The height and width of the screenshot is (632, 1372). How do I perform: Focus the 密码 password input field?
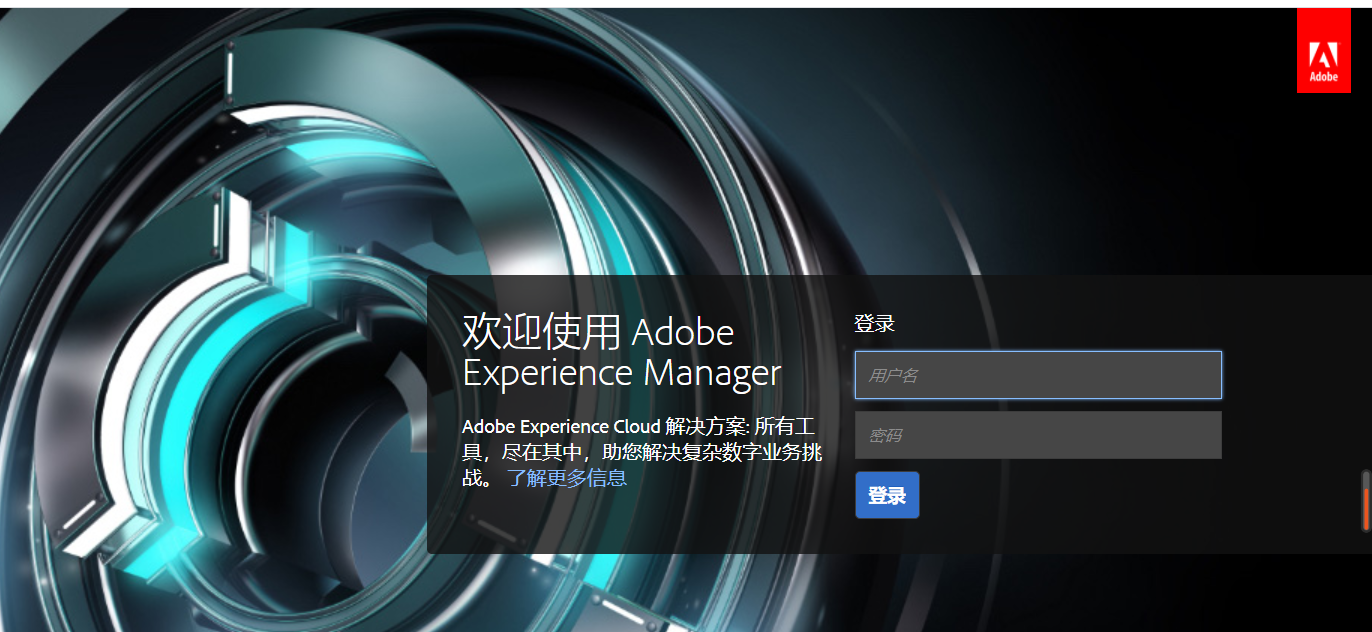click(1038, 435)
